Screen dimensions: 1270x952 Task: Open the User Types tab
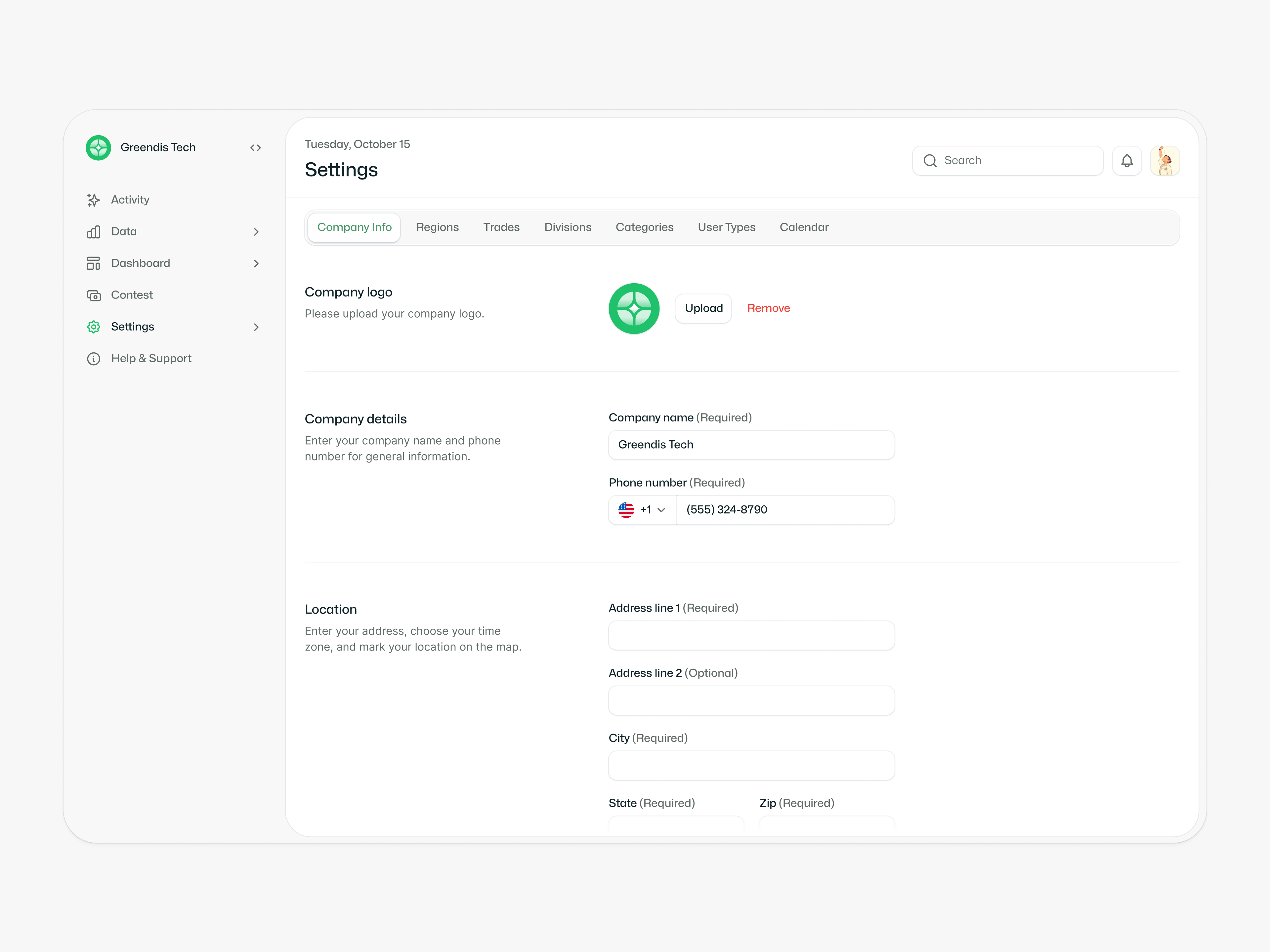click(726, 227)
